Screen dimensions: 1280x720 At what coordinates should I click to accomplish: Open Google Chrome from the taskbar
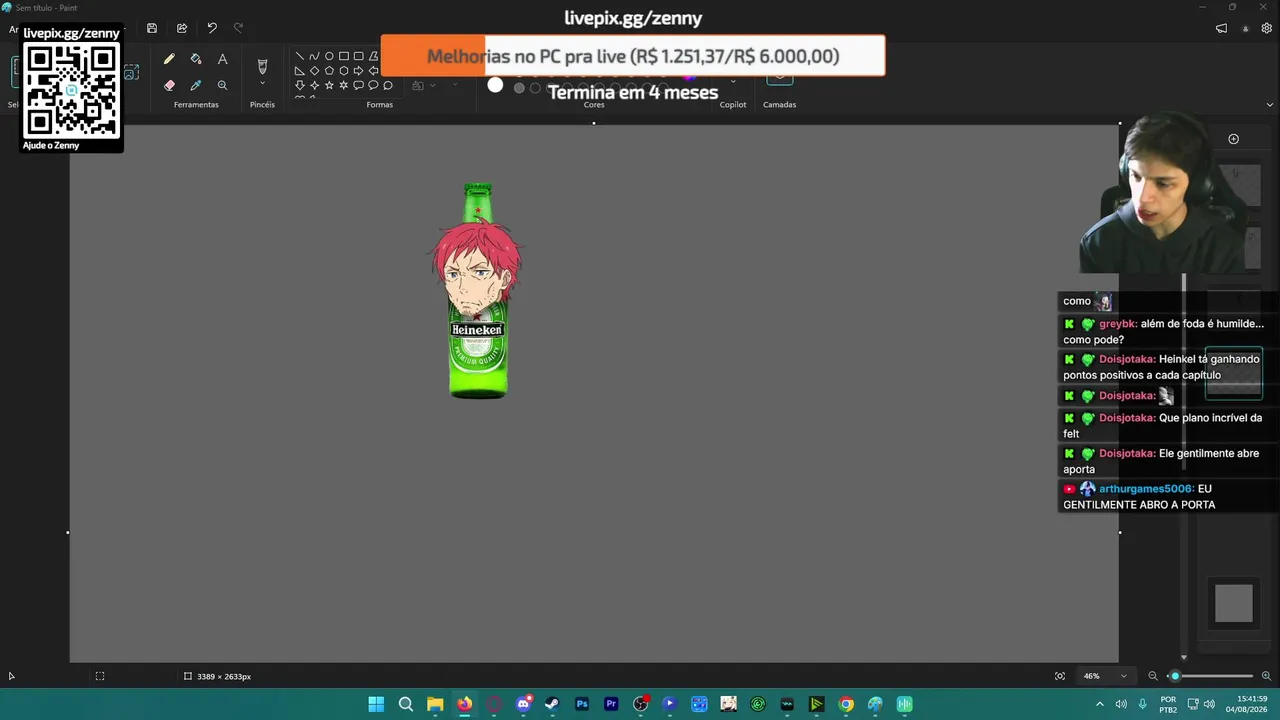[x=846, y=704]
